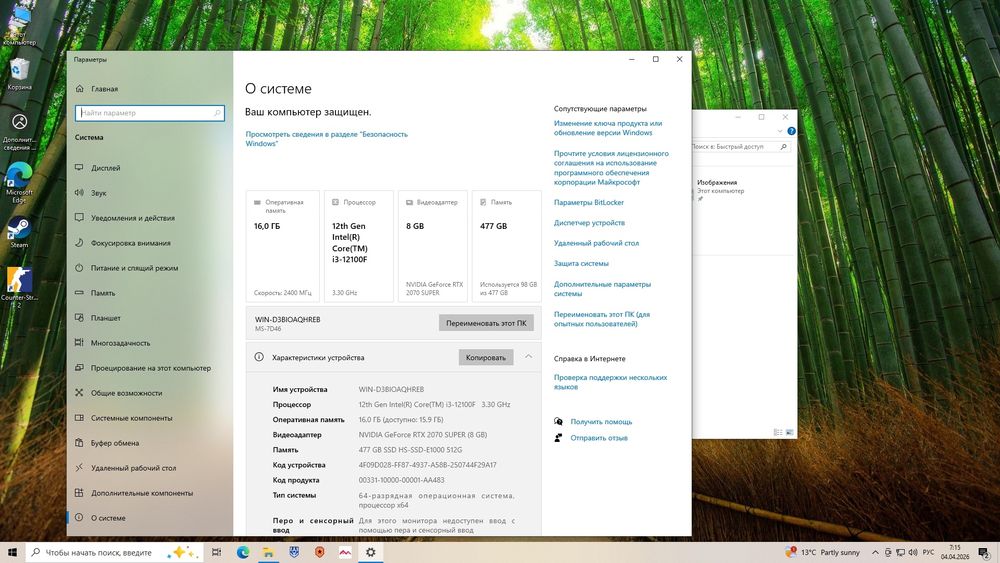Click rename PC for advanced users link

(x=601, y=319)
